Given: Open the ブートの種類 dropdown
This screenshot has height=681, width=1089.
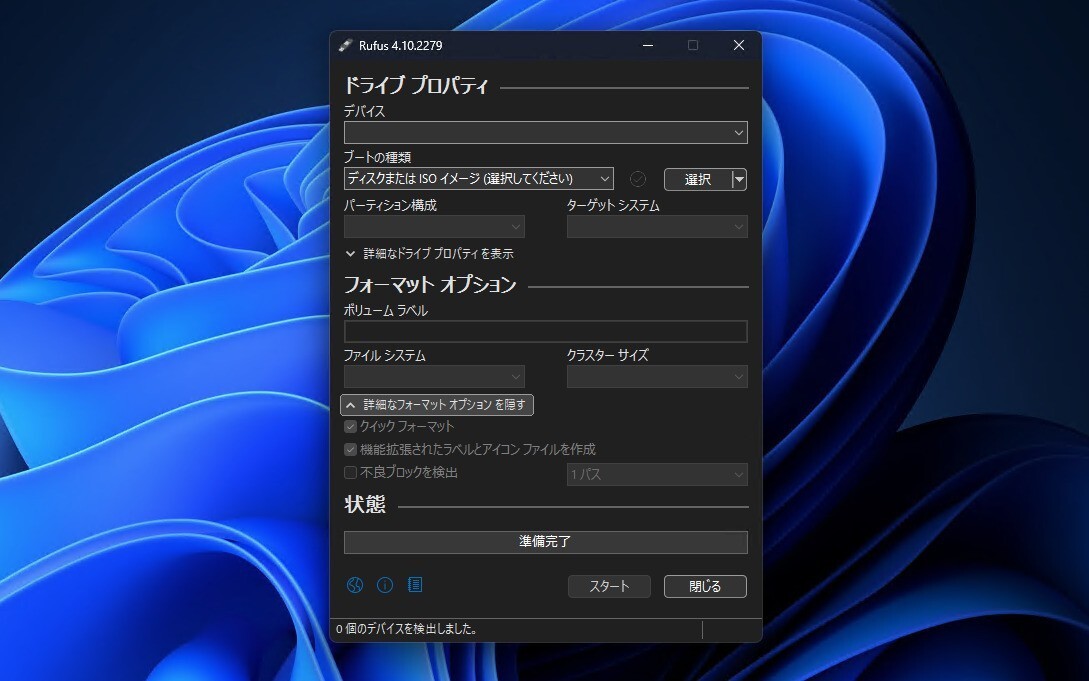Looking at the screenshot, I should 479,179.
